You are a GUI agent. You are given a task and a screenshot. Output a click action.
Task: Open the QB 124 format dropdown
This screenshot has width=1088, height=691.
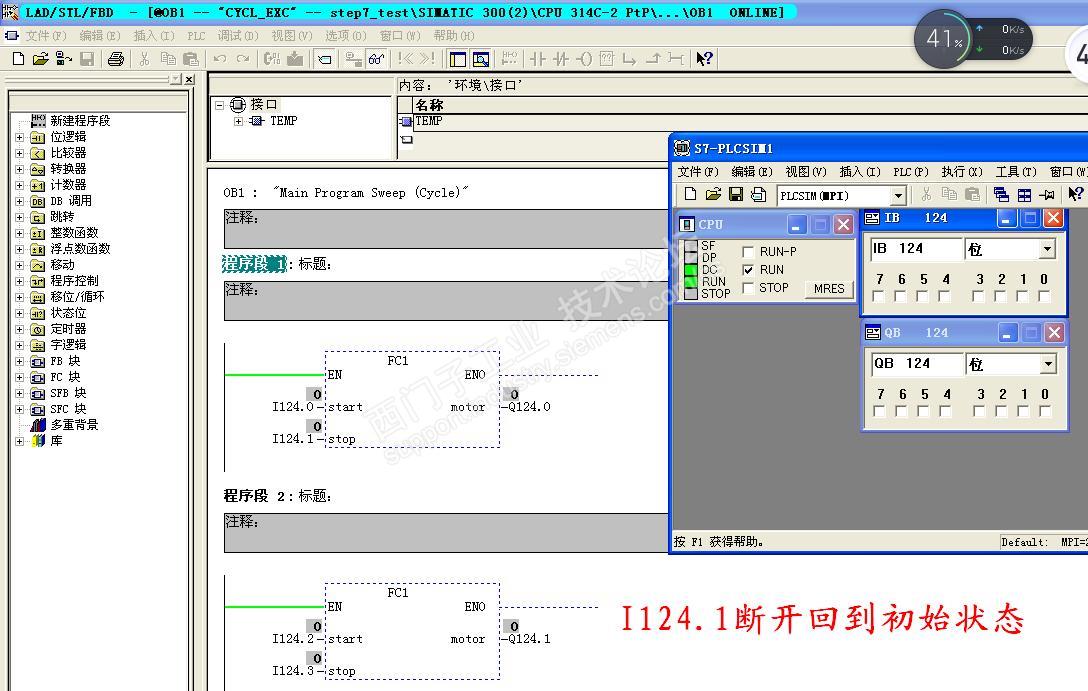point(1048,364)
